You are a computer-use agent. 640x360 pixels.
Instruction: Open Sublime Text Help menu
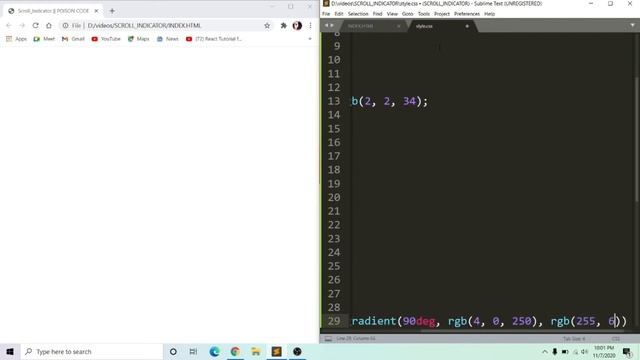[x=489, y=14]
